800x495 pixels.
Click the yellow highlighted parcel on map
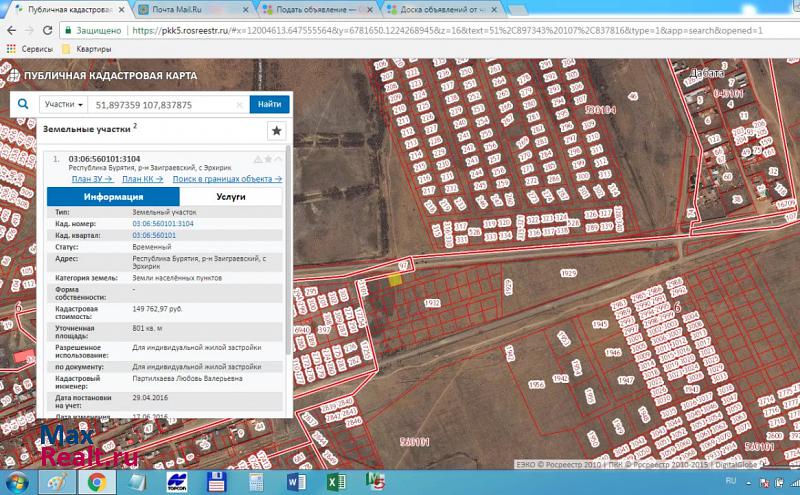click(x=396, y=281)
